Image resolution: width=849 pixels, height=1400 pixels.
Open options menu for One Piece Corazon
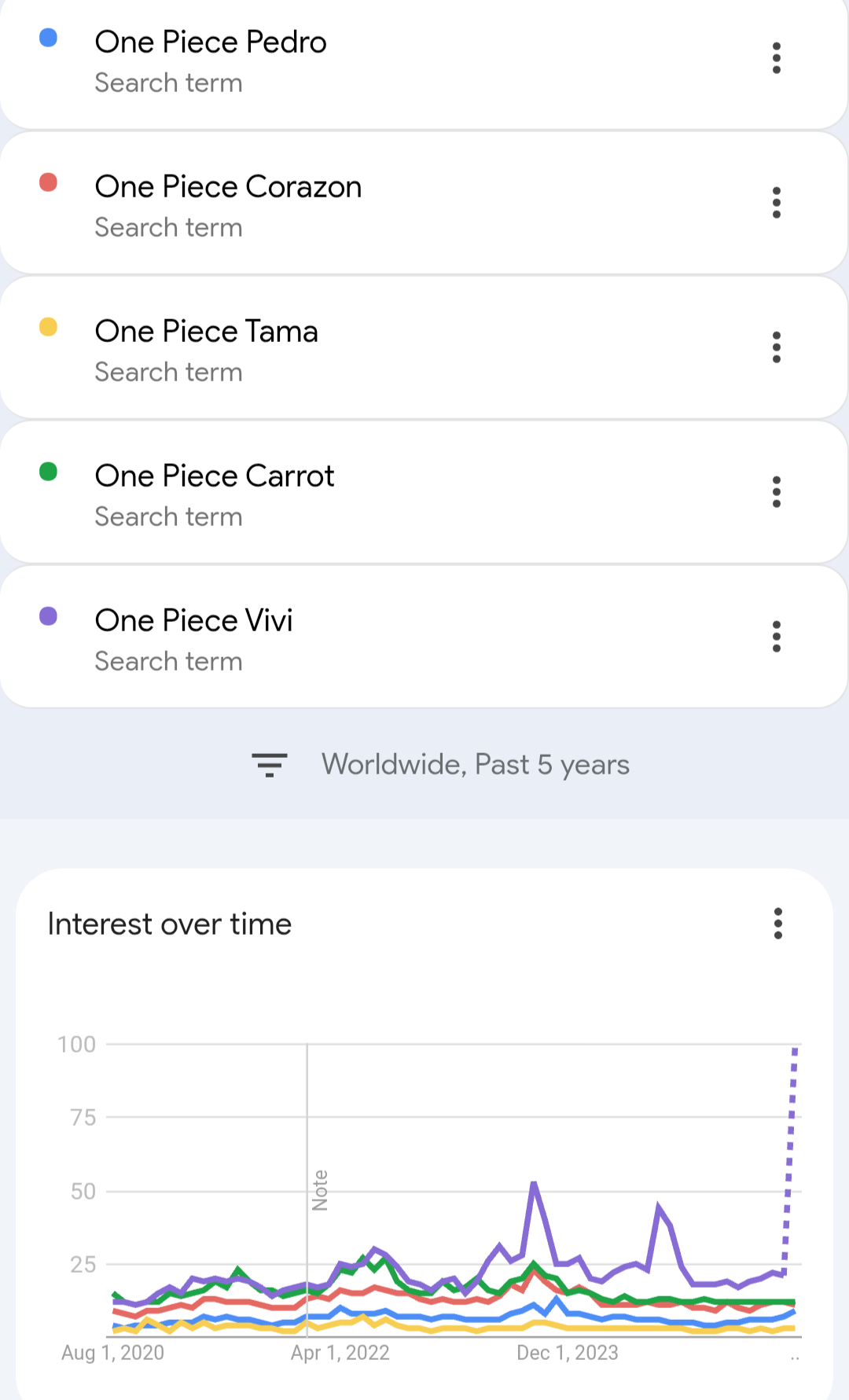pos(777,203)
